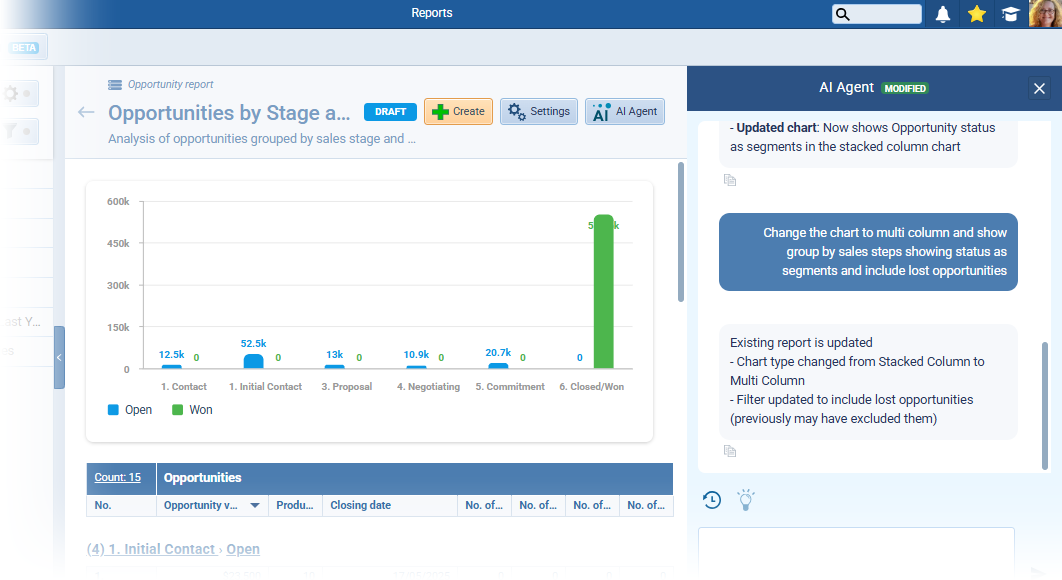The image size is (1062, 580).
Task: Click the back arrow beside report title
Action: (87, 112)
